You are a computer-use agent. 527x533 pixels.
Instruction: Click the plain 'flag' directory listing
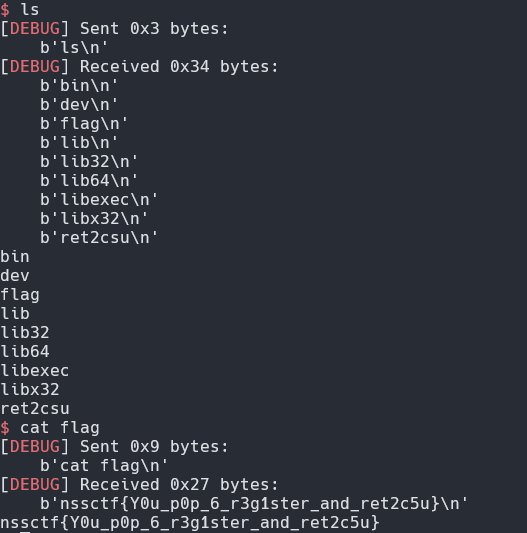tap(20, 295)
